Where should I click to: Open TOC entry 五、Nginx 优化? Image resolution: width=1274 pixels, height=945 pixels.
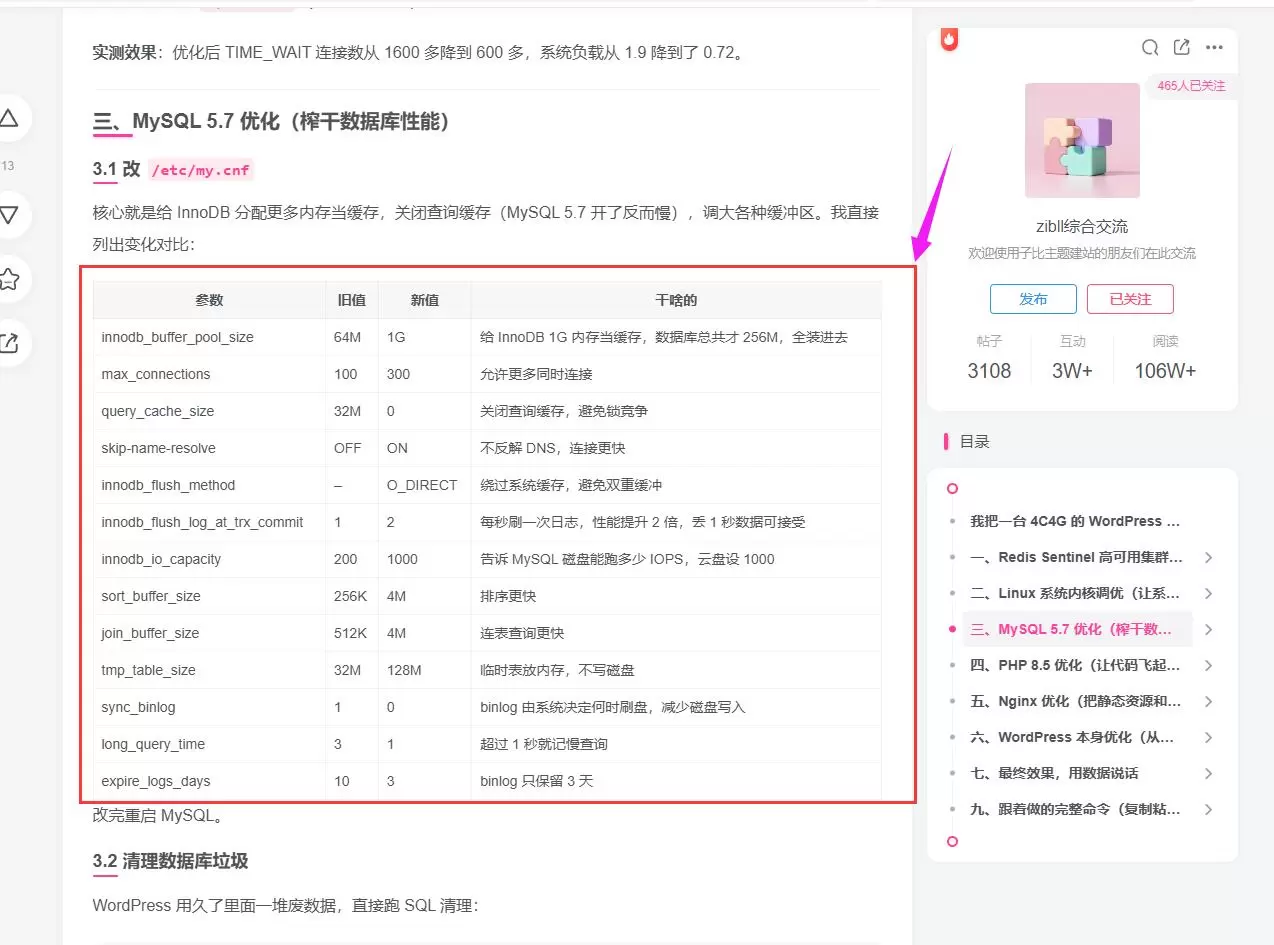tap(1076, 701)
